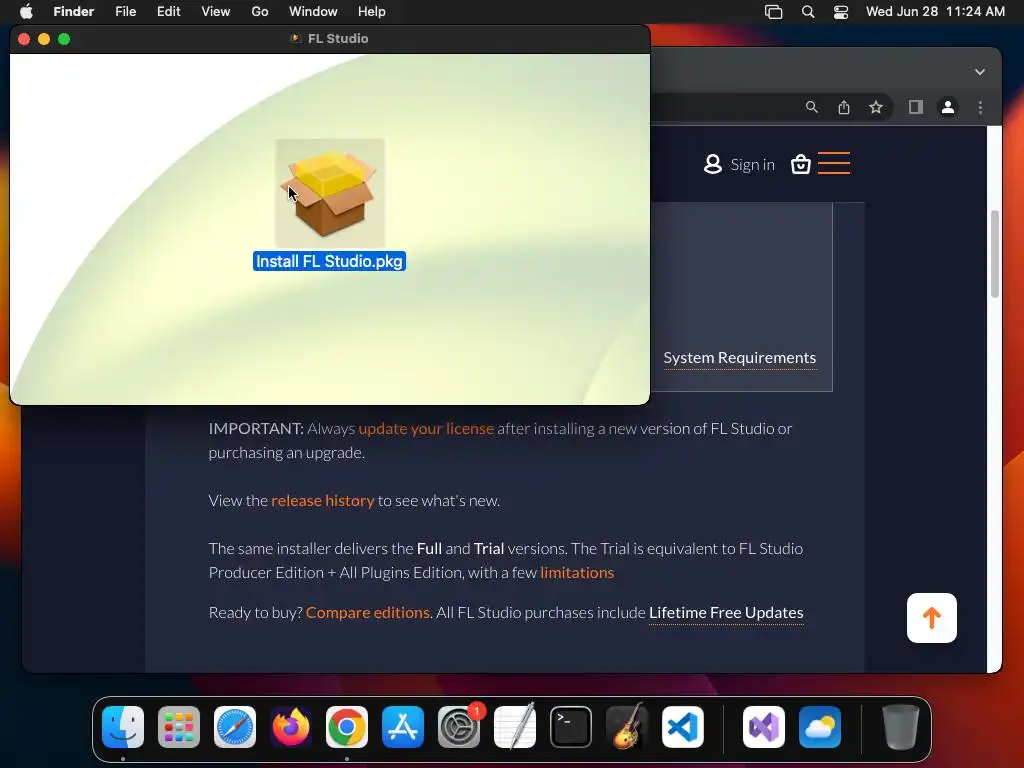The image size is (1024, 768).
Task: Click Sign in on the FL Studio website
Action: point(739,165)
